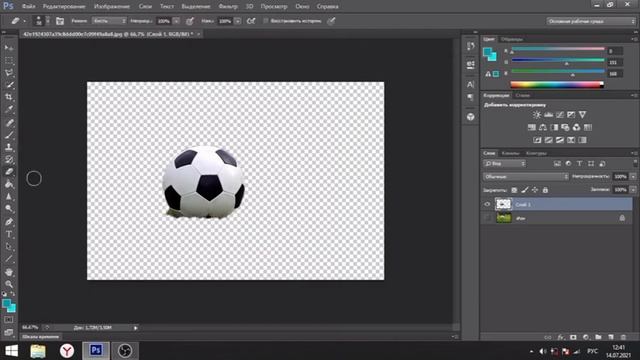This screenshot has width=640, height=360.
Task: Add a Curves adjustment layer
Action: pyautogui.click(x=560, y=115)
